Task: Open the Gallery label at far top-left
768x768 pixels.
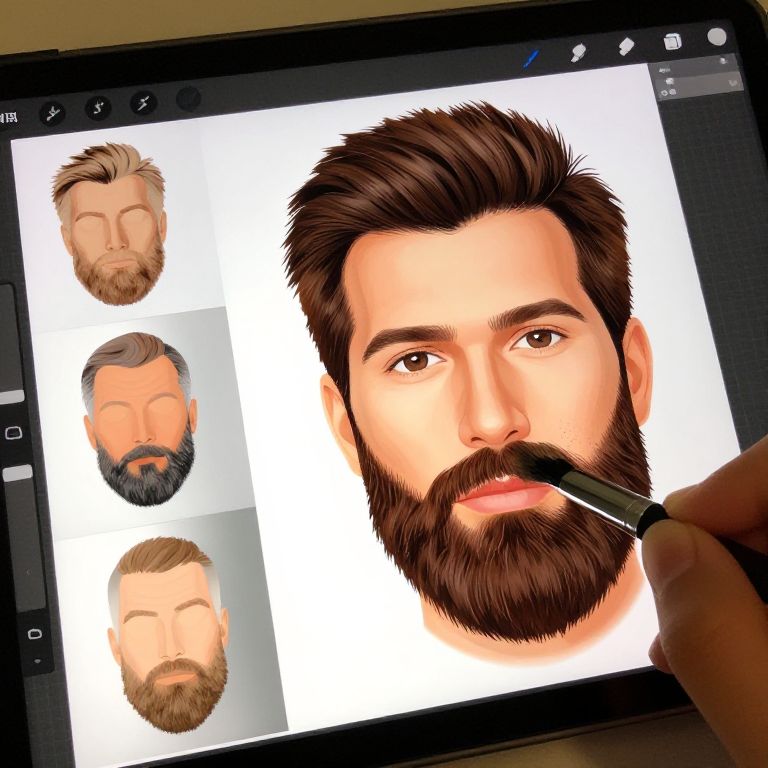Action: tap(8, 117)
